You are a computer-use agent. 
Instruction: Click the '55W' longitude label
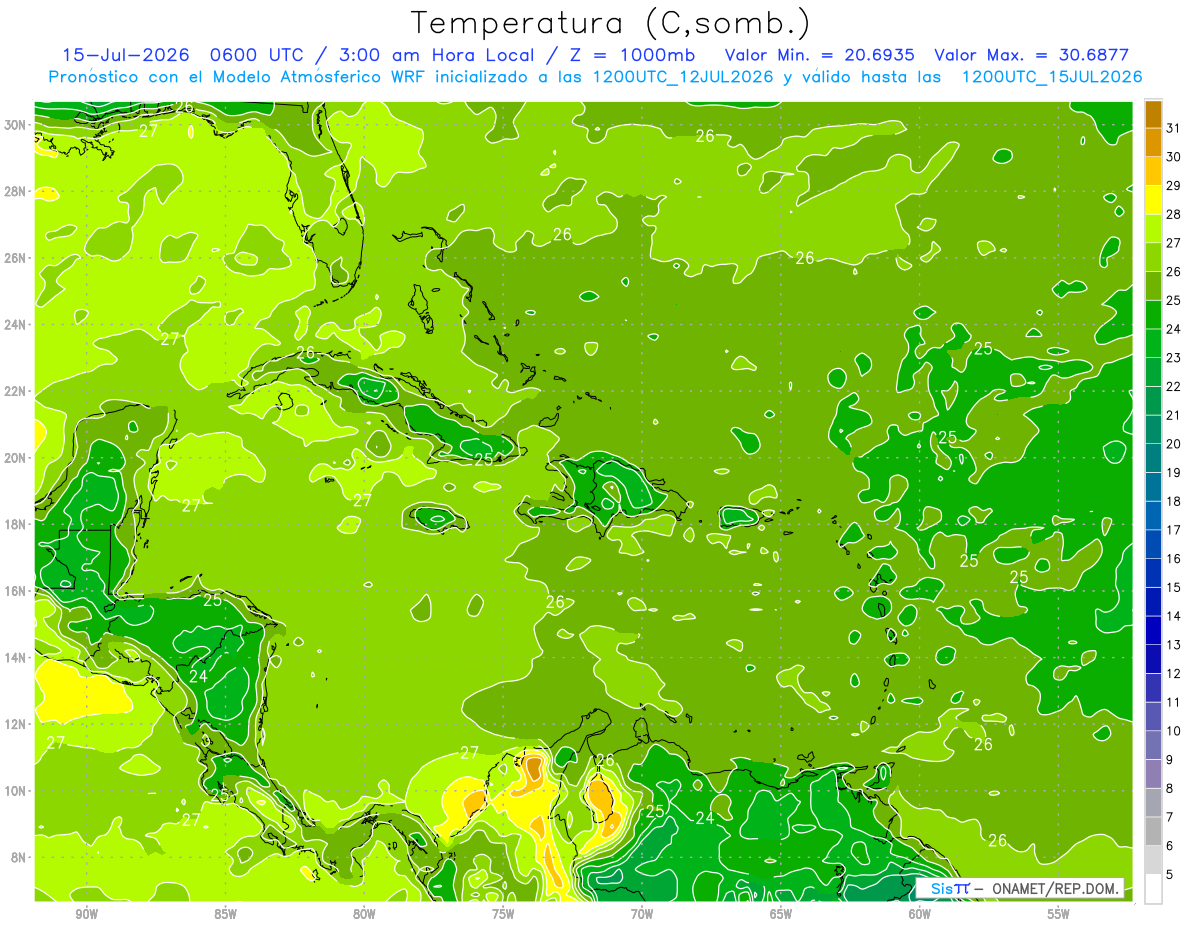[1059, 914]
